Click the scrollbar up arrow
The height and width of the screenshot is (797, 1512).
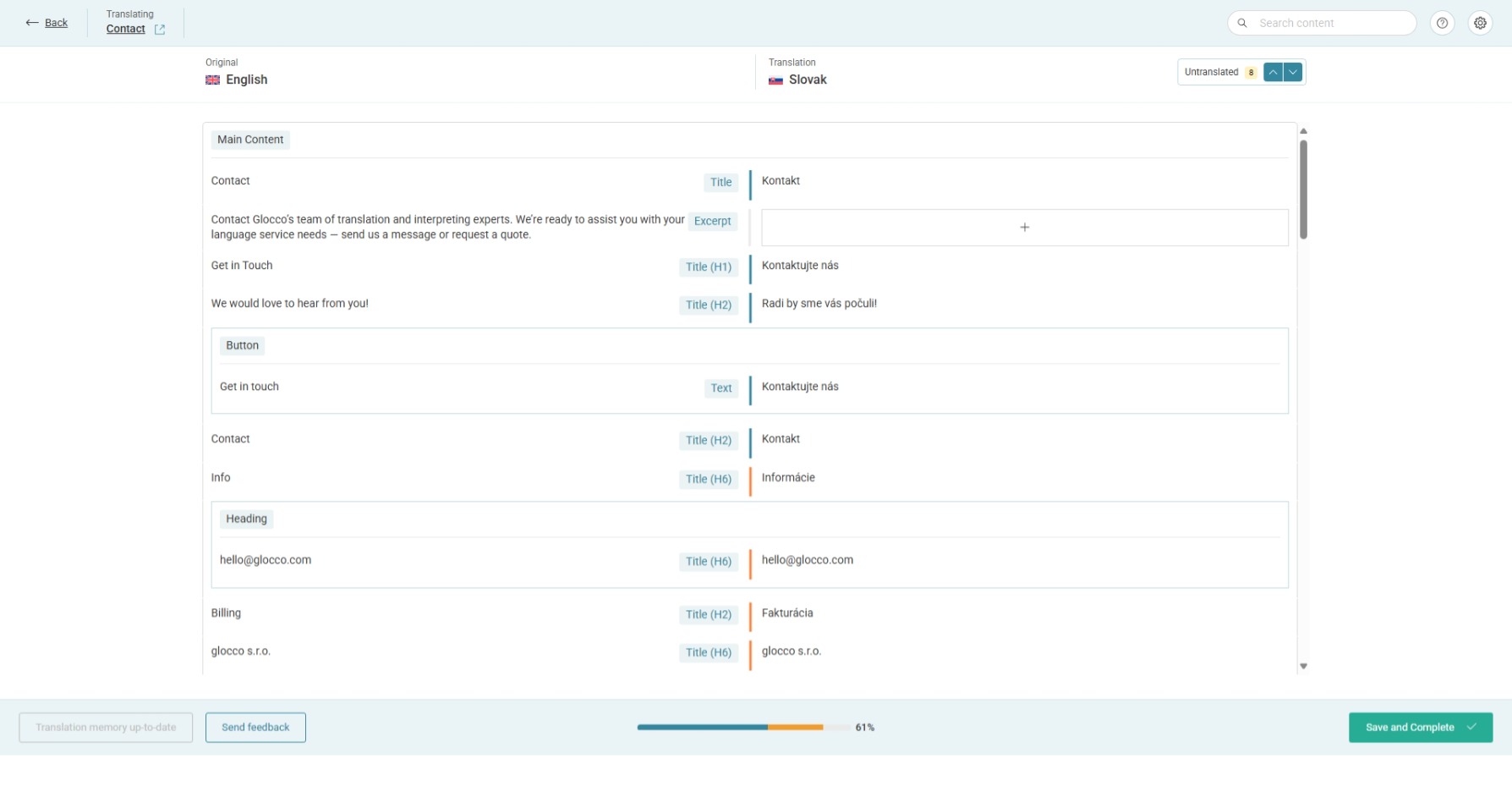point(1303,131)
